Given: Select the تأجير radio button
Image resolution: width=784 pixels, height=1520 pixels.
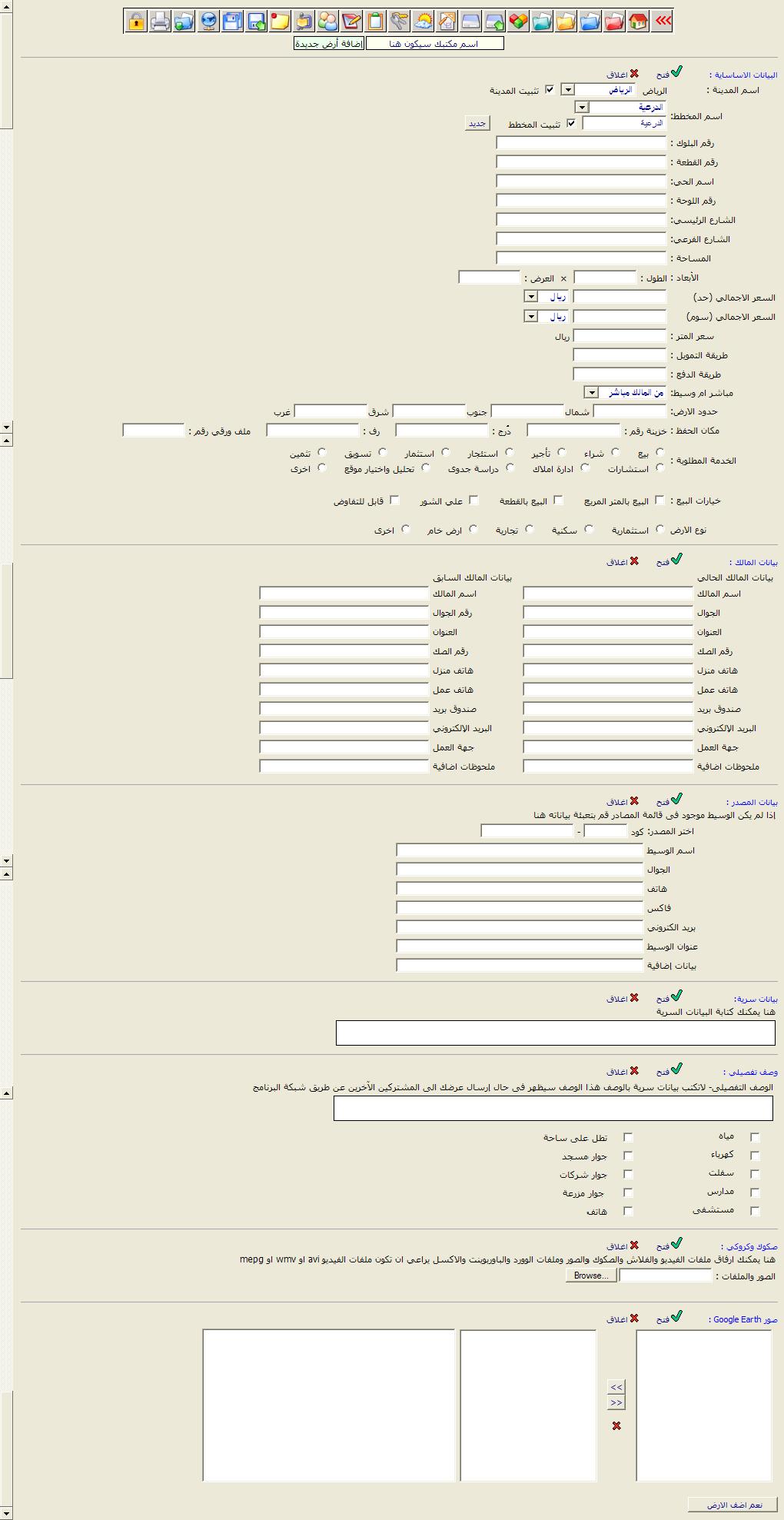Looking at the screenshot, I should pyautogui.click(x=562, y=452).
